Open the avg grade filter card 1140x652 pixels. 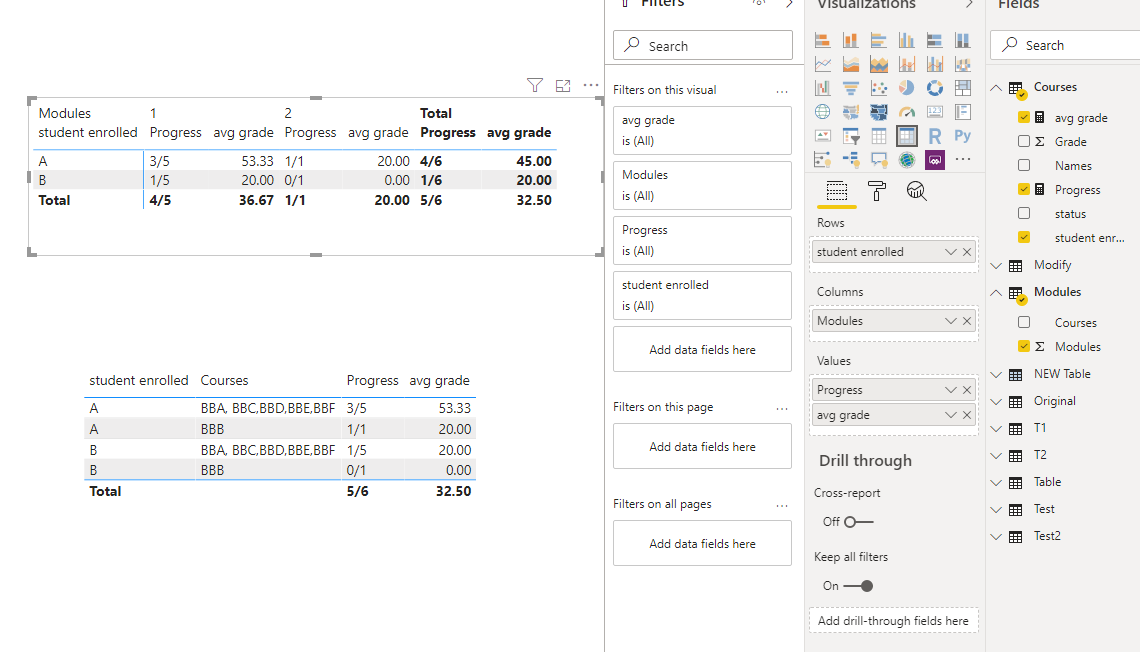[702, 131]
